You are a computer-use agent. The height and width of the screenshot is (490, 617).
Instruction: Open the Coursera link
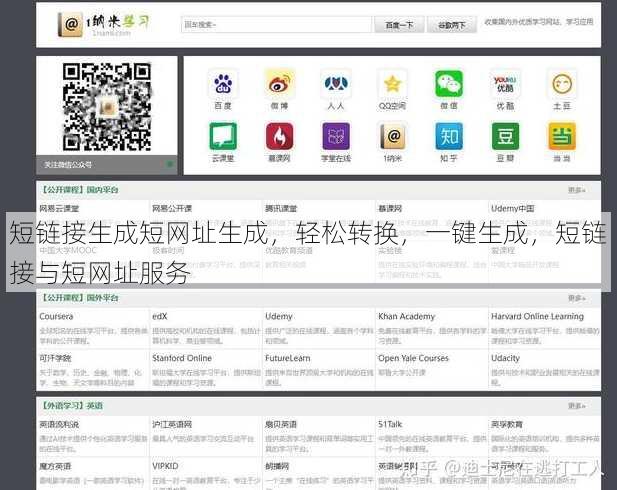click(56, 316)
